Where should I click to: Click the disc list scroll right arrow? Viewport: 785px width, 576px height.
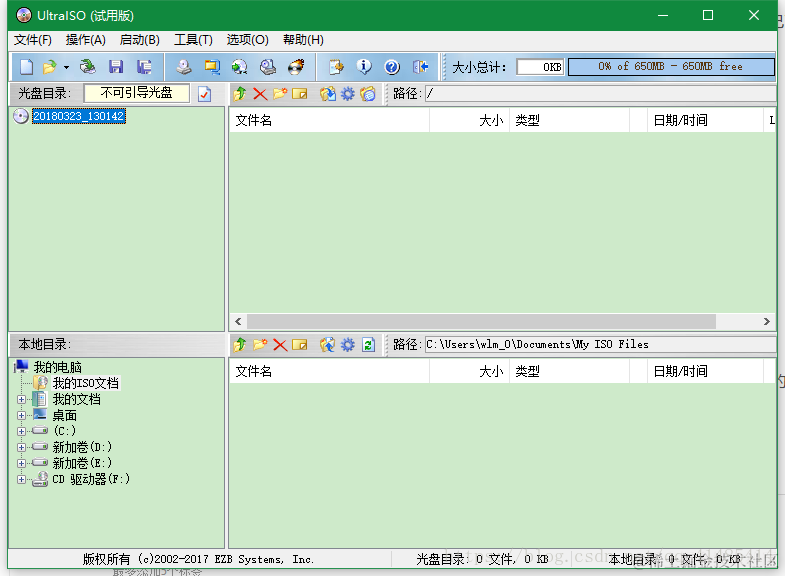(766, 321)
